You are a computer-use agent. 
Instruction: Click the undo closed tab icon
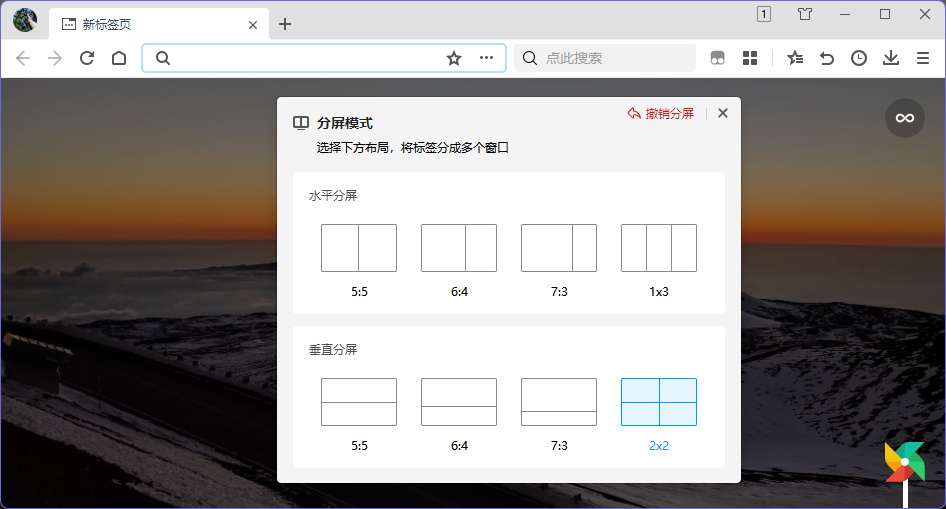pyautogui.click(x=827, y=58)
